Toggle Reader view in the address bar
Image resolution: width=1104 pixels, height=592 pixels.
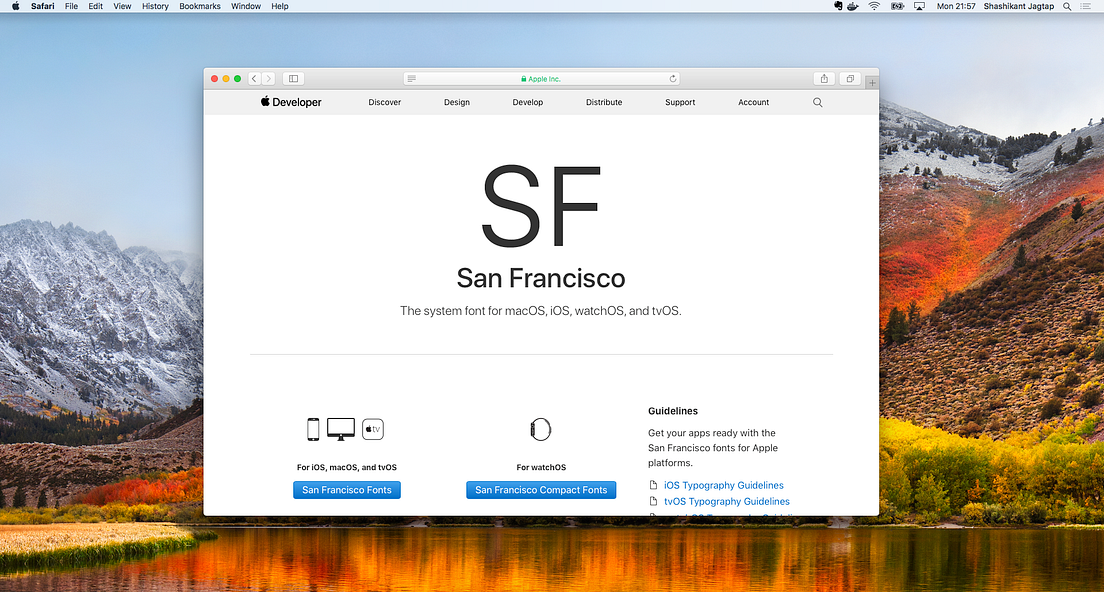[x=410, y=78]
